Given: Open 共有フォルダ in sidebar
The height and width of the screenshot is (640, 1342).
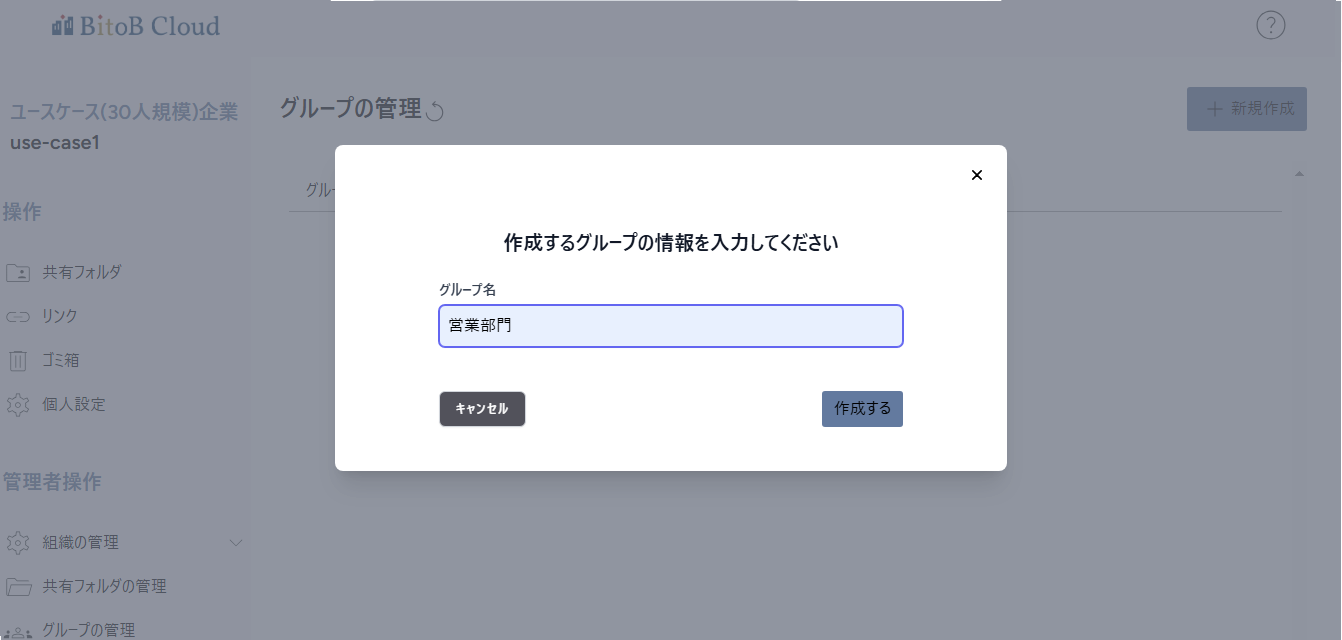Looking at the screenshot, I should (x=82, y=272).
